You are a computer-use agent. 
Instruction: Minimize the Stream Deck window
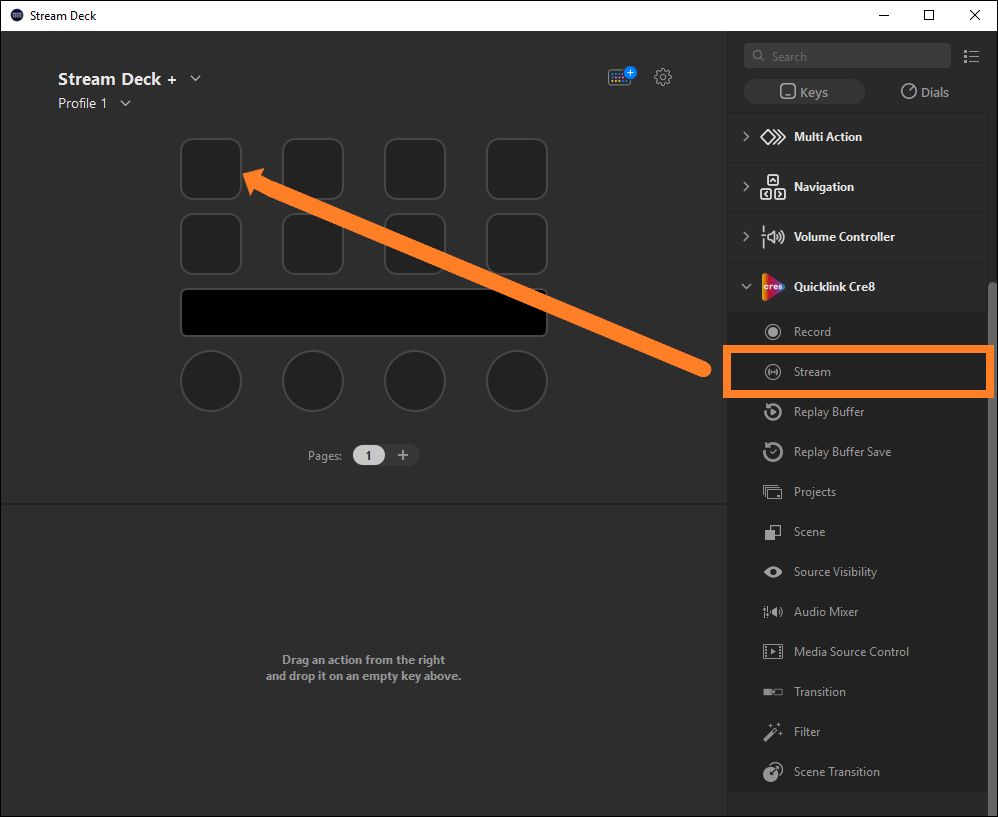[x=883, y=15]
